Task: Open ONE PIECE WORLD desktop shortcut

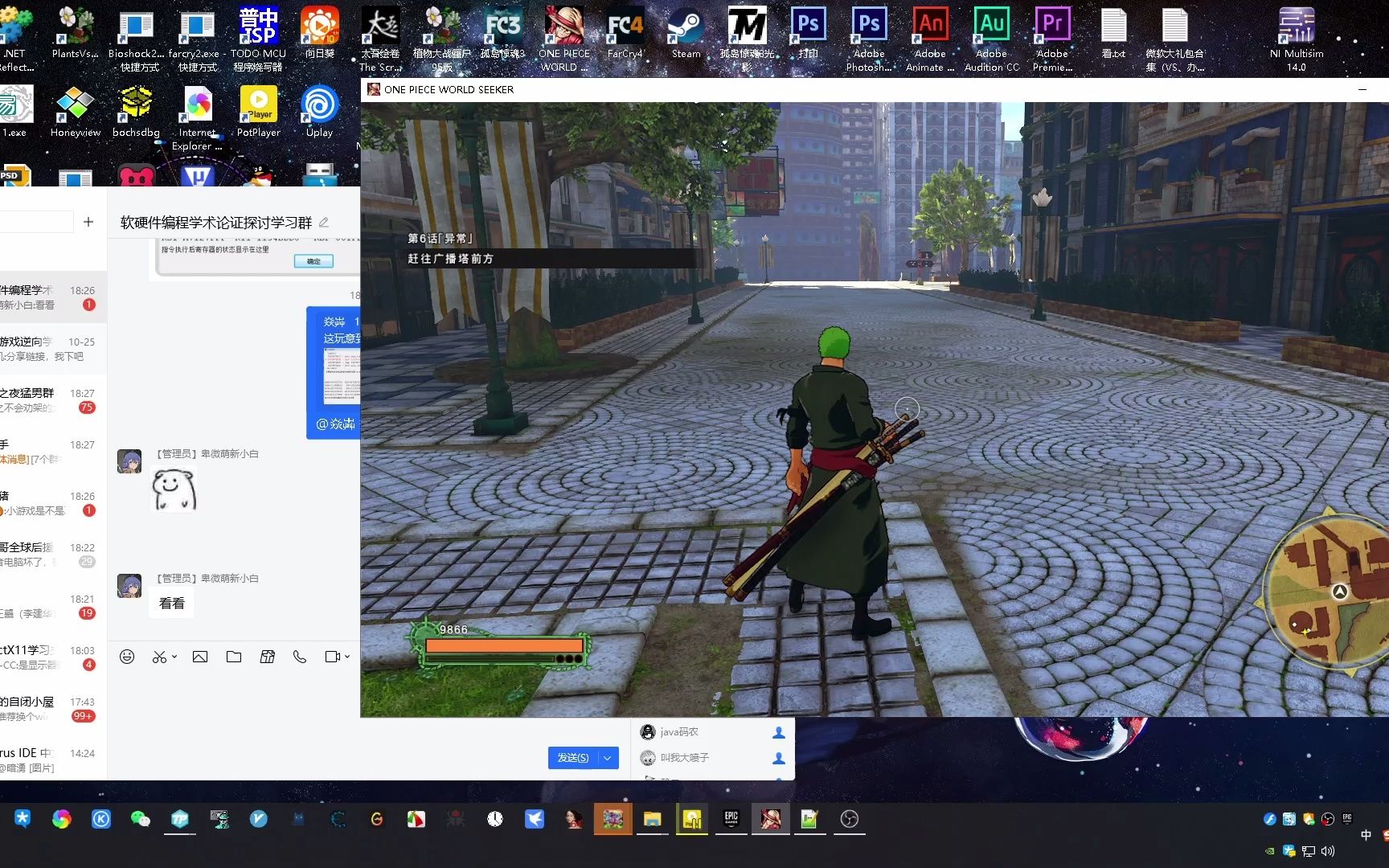Action: click(x=563, y=39)
